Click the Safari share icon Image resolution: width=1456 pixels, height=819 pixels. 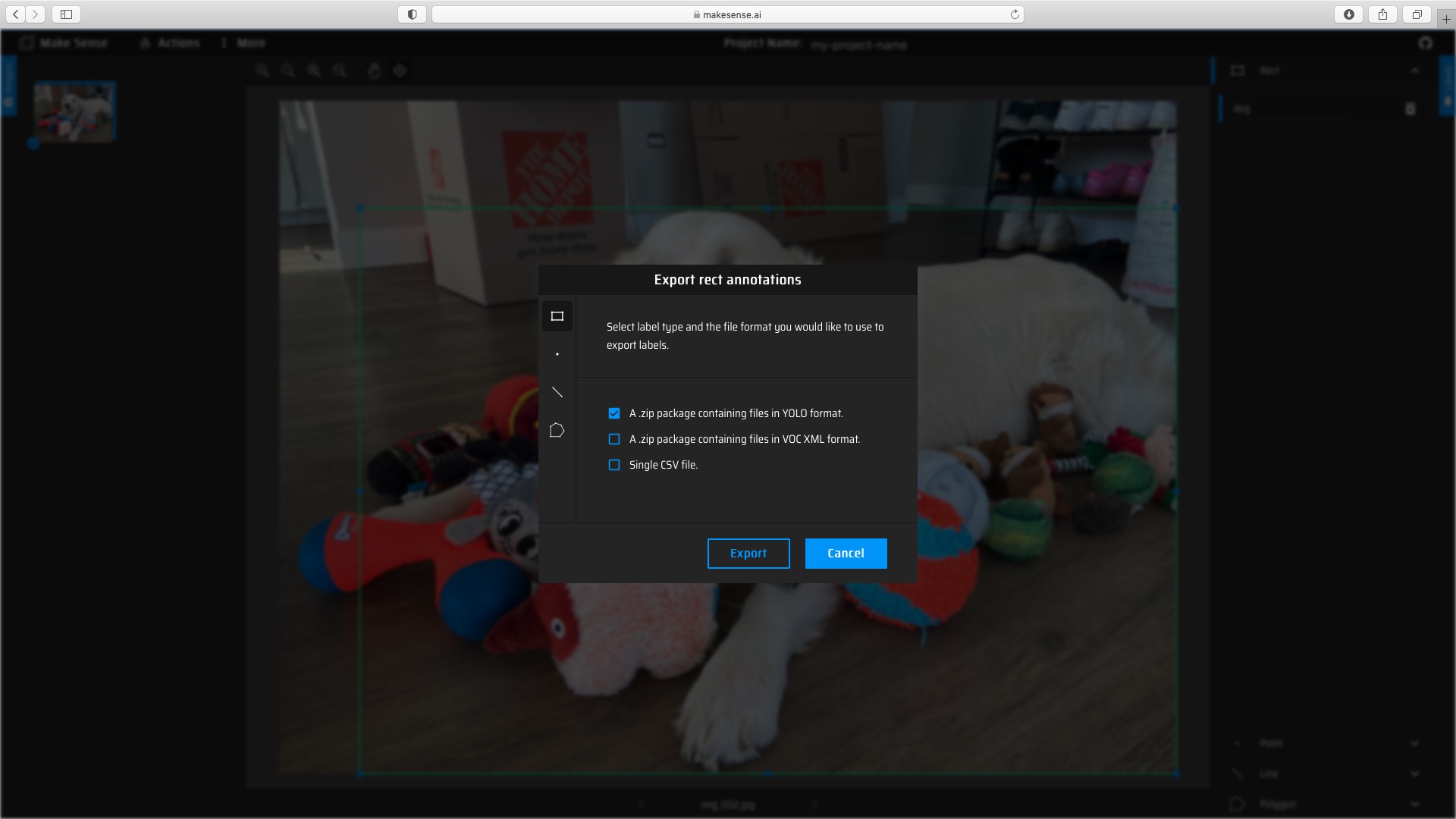(1382, 14)
